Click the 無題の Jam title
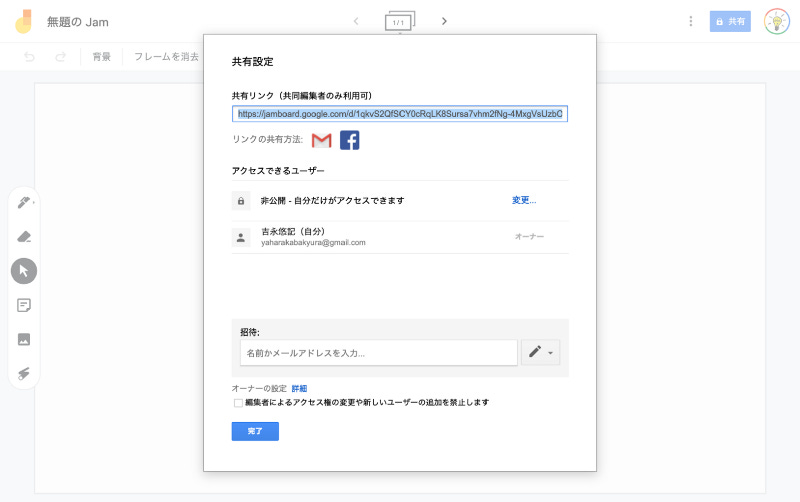This screenshot has height=502, width=800. click(x=78, y=22)
